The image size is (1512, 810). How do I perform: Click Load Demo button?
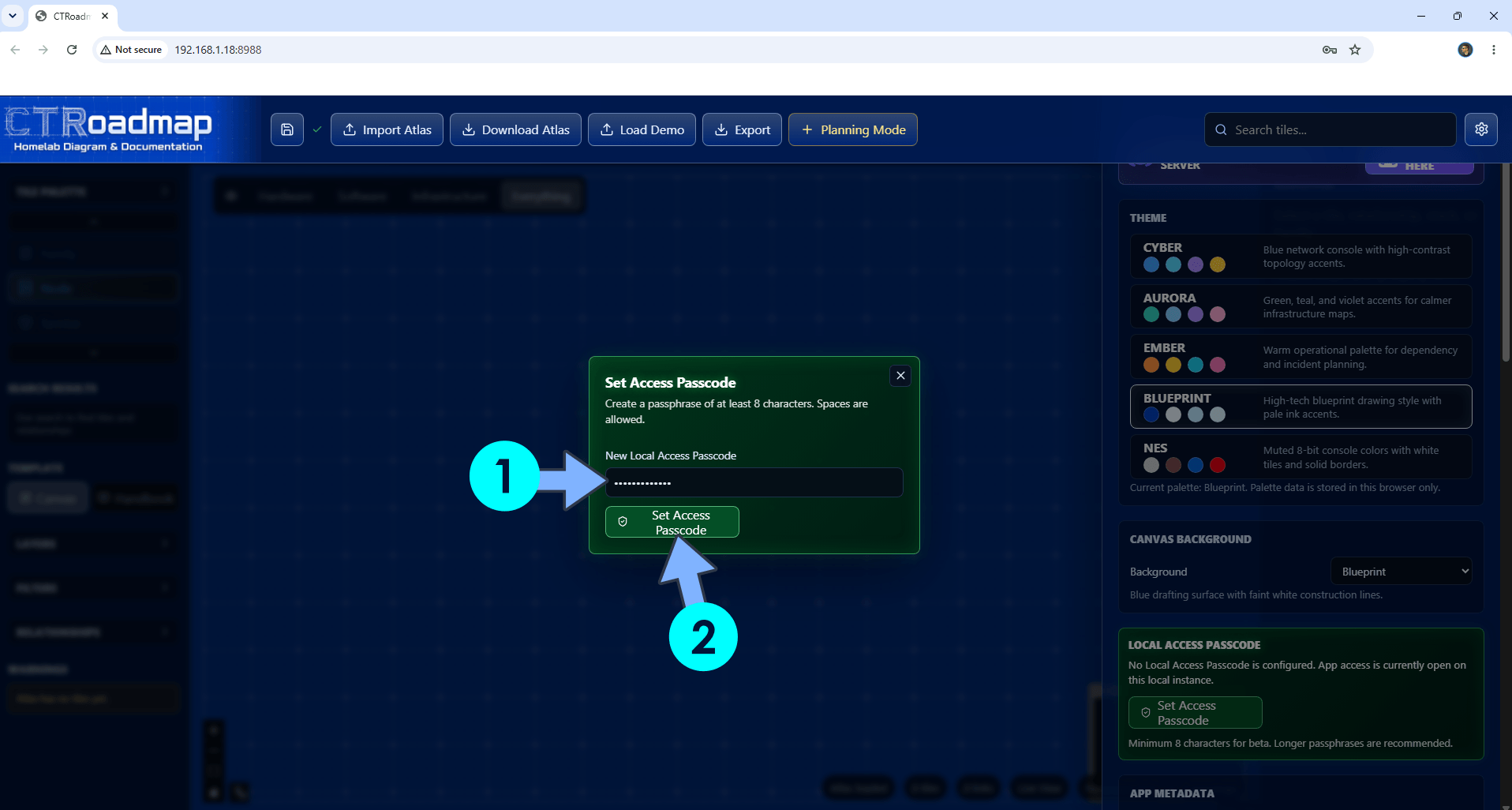[642, 129]
